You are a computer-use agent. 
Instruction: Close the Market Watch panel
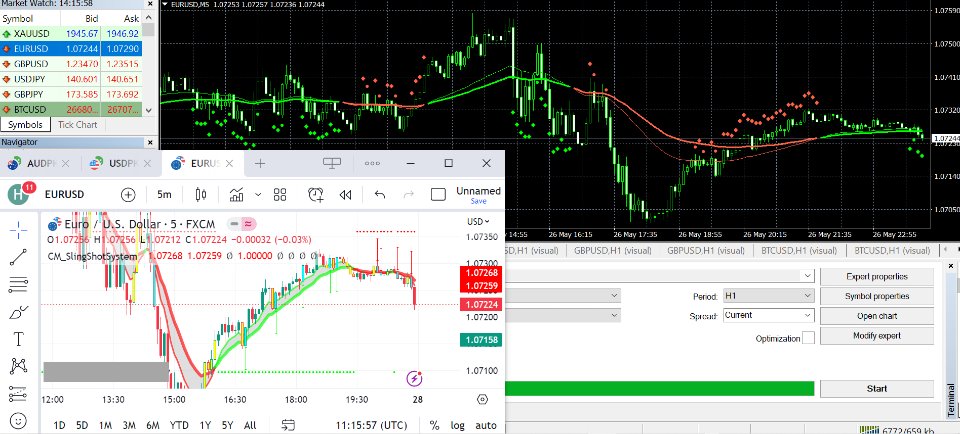(151, 4)
